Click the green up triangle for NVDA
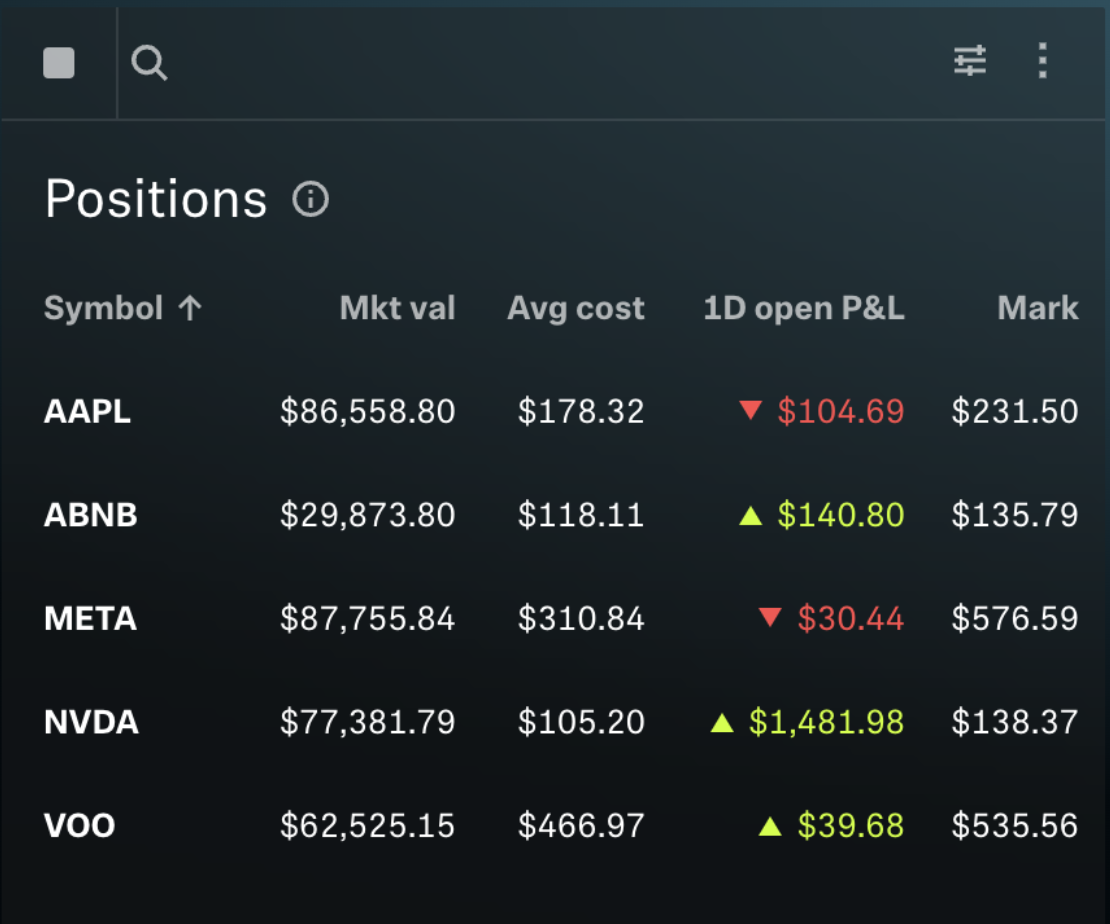1110x924 pixels. tap(722, 722)
